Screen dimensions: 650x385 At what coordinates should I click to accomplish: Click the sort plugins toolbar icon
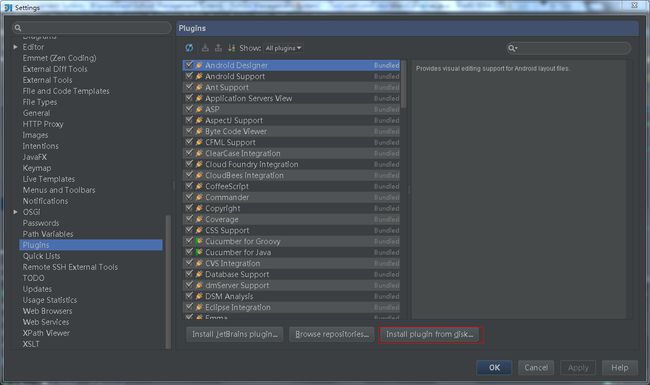tap(231, 48)
